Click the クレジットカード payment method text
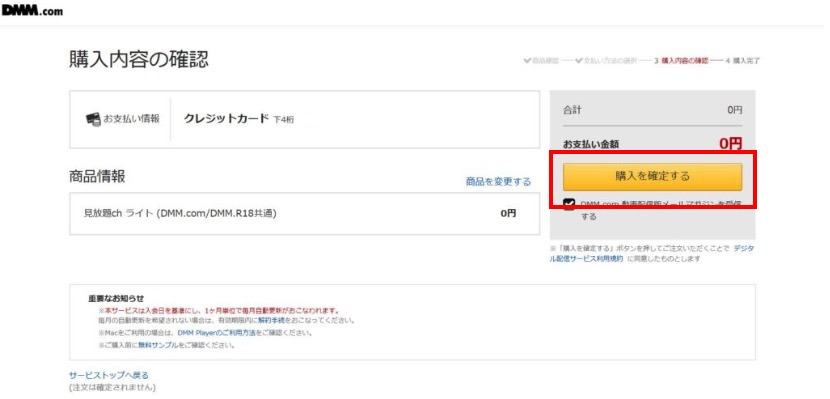The image size is (830, 399). click(x=227, y=119)
